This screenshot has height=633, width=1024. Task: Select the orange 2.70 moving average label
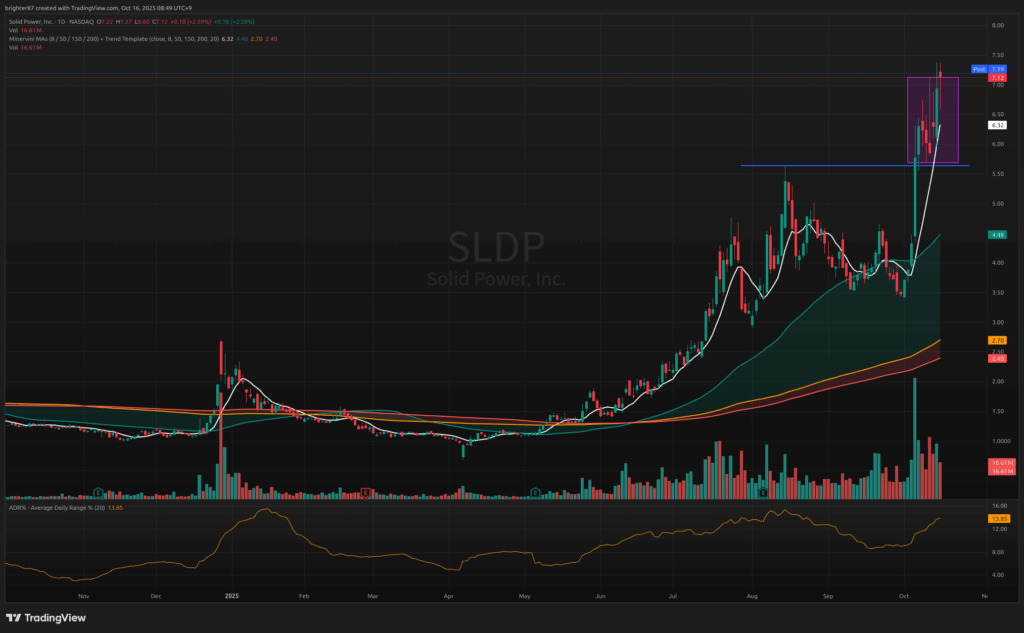click(996, 341)
